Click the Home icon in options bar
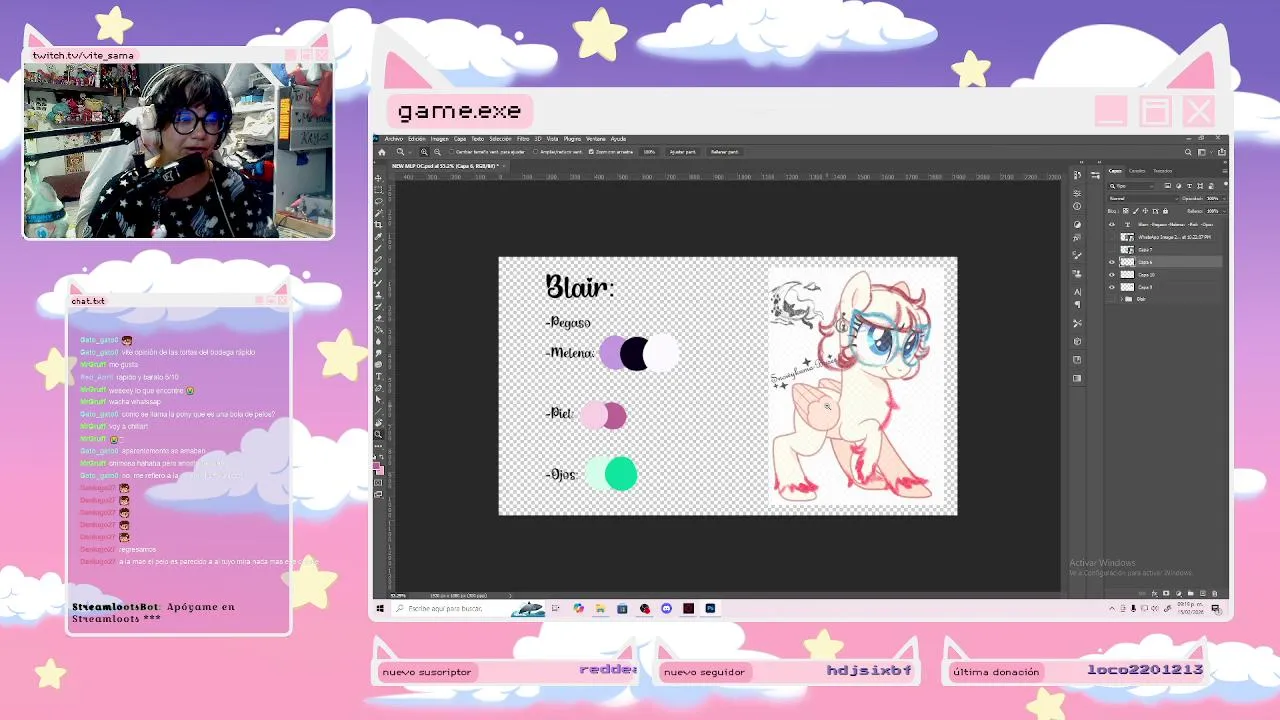This screenshot has height=720, width=1280. click(x=381, y=152)
